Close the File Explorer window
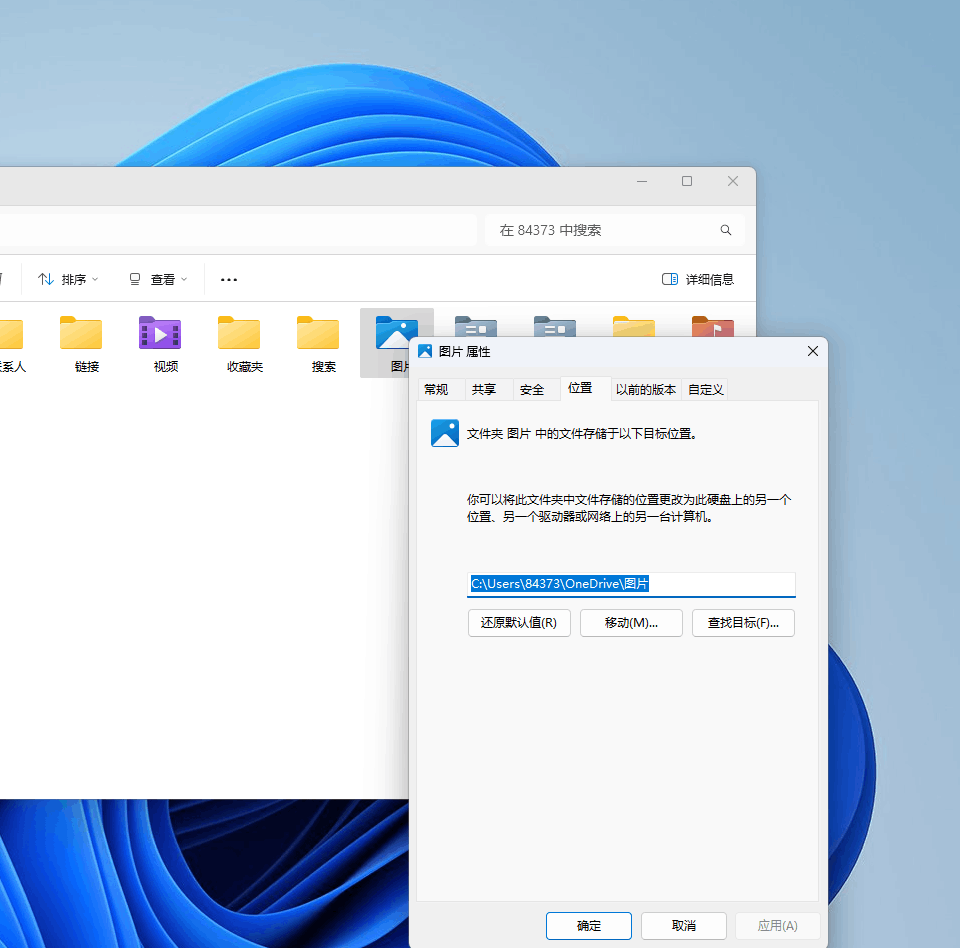This screenshot has width=960, height=948. pyautogui.click(x=733, y=181)
